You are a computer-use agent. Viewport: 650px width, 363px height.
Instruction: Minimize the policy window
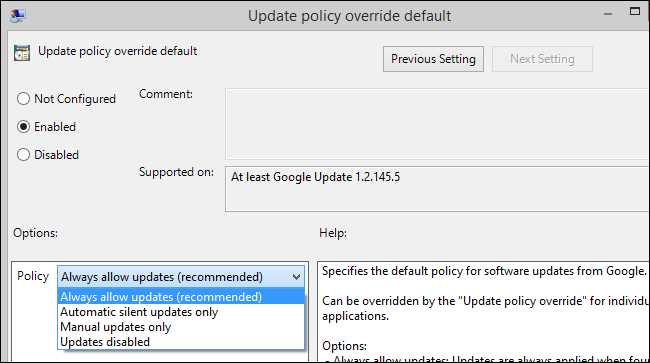click(608, 14)
